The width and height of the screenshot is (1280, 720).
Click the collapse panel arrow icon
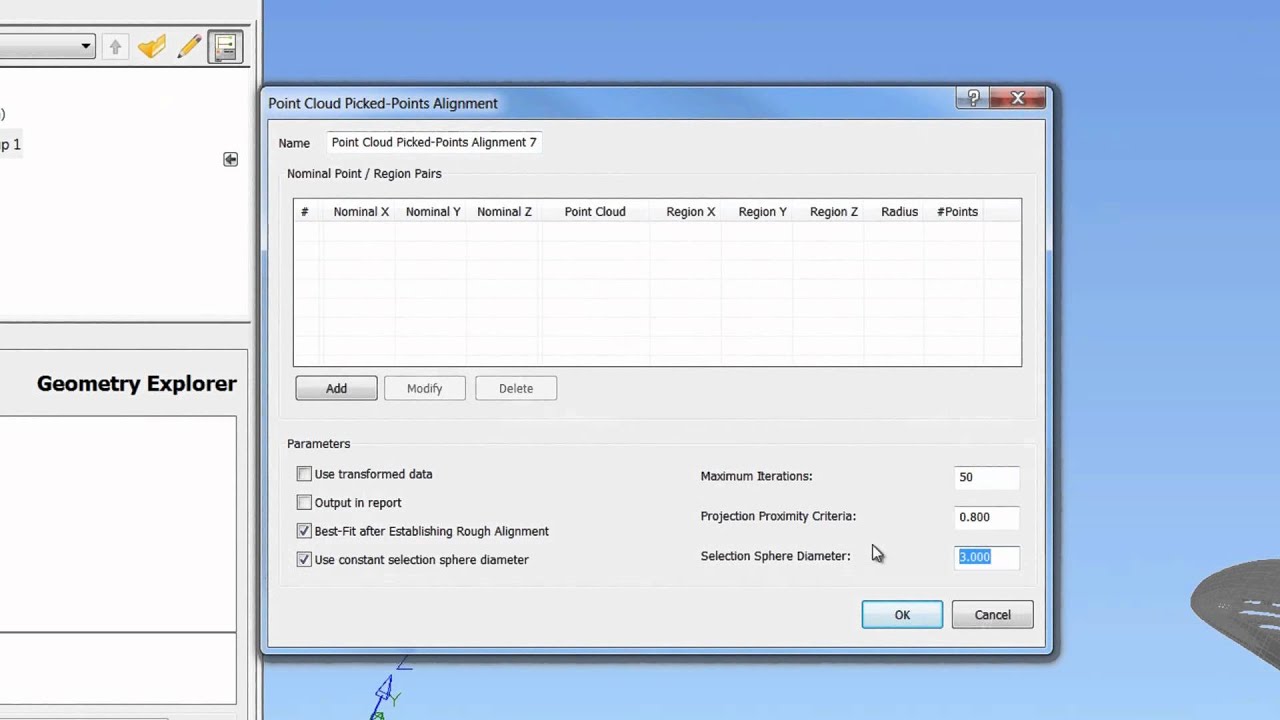point(230,160)
